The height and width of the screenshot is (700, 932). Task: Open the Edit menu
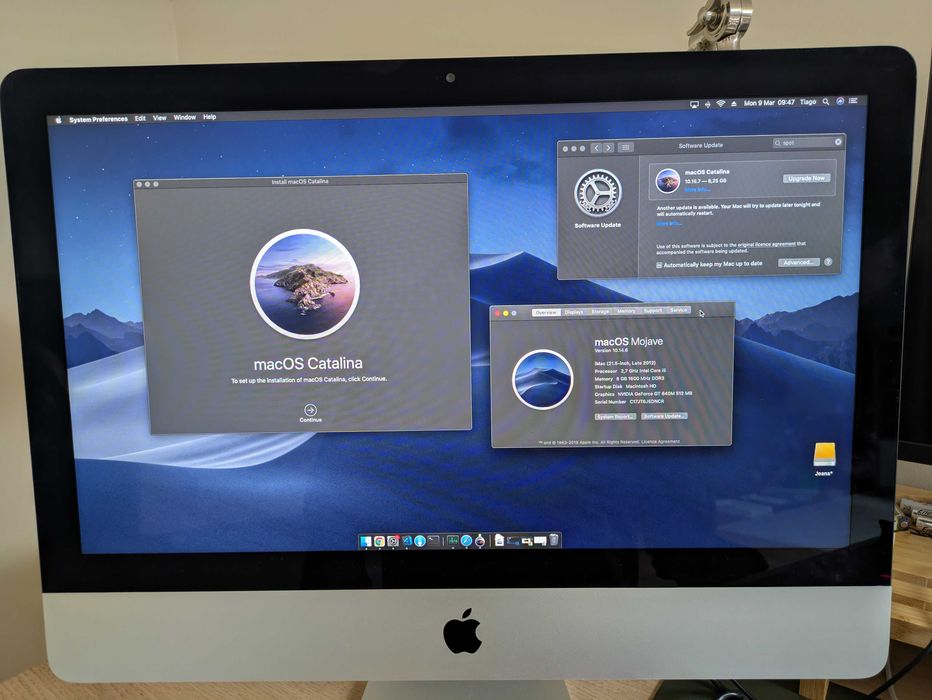pyautogui.click(x=140, y=118)
